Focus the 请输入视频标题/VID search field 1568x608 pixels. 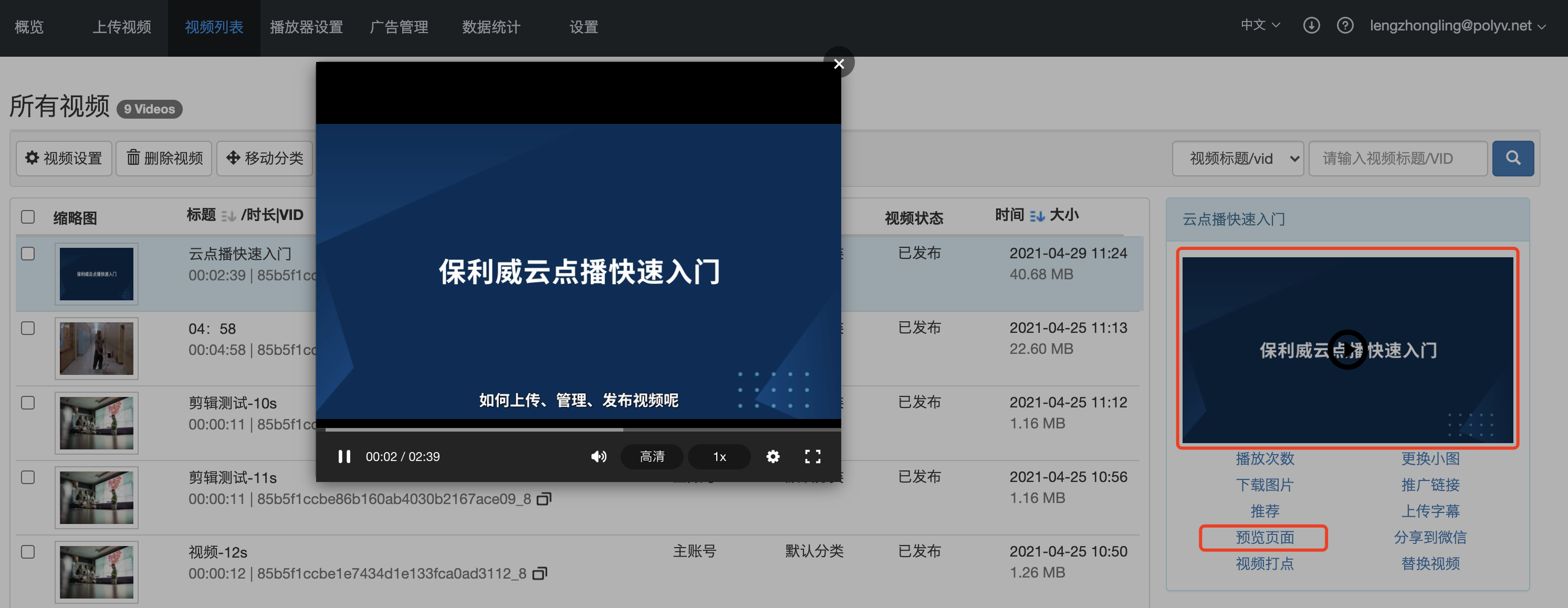click(x=1397, y=158)
